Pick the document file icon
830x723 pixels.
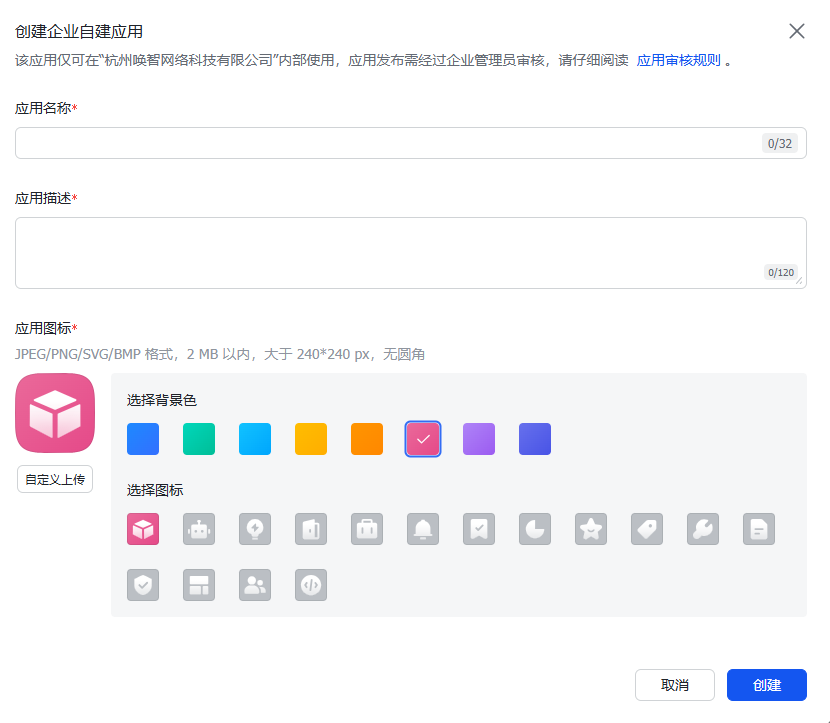click(x=759, y=529)
